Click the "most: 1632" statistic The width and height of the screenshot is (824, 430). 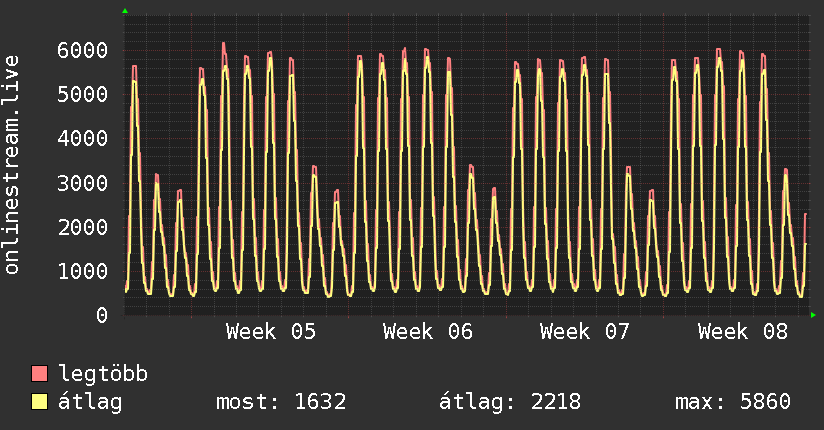click(281, 402)
